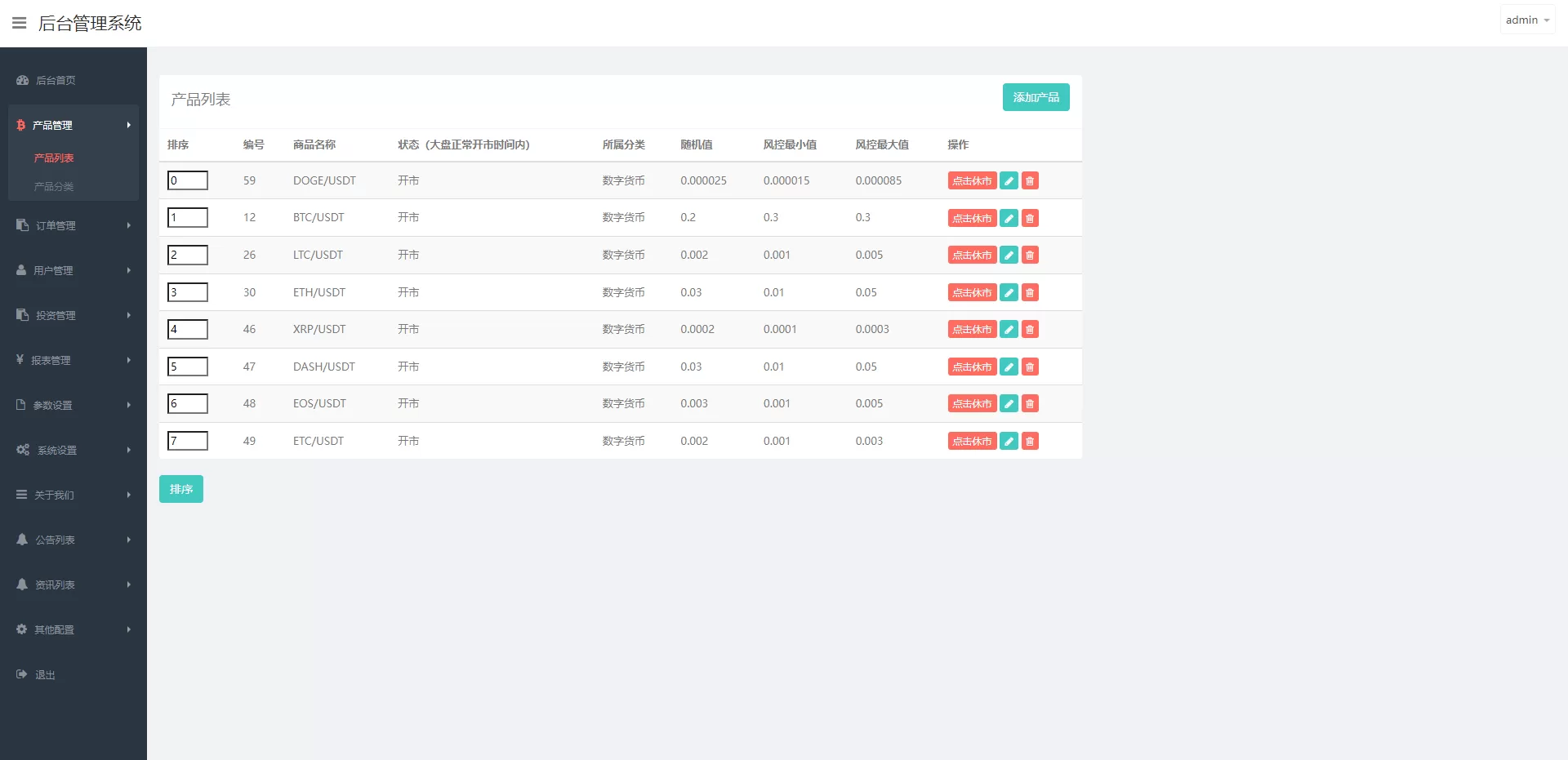This screenshot has width=1568, height=760.
Task: Click the delete trash icon for BTC/USDT
Action: coord(1030,218)
